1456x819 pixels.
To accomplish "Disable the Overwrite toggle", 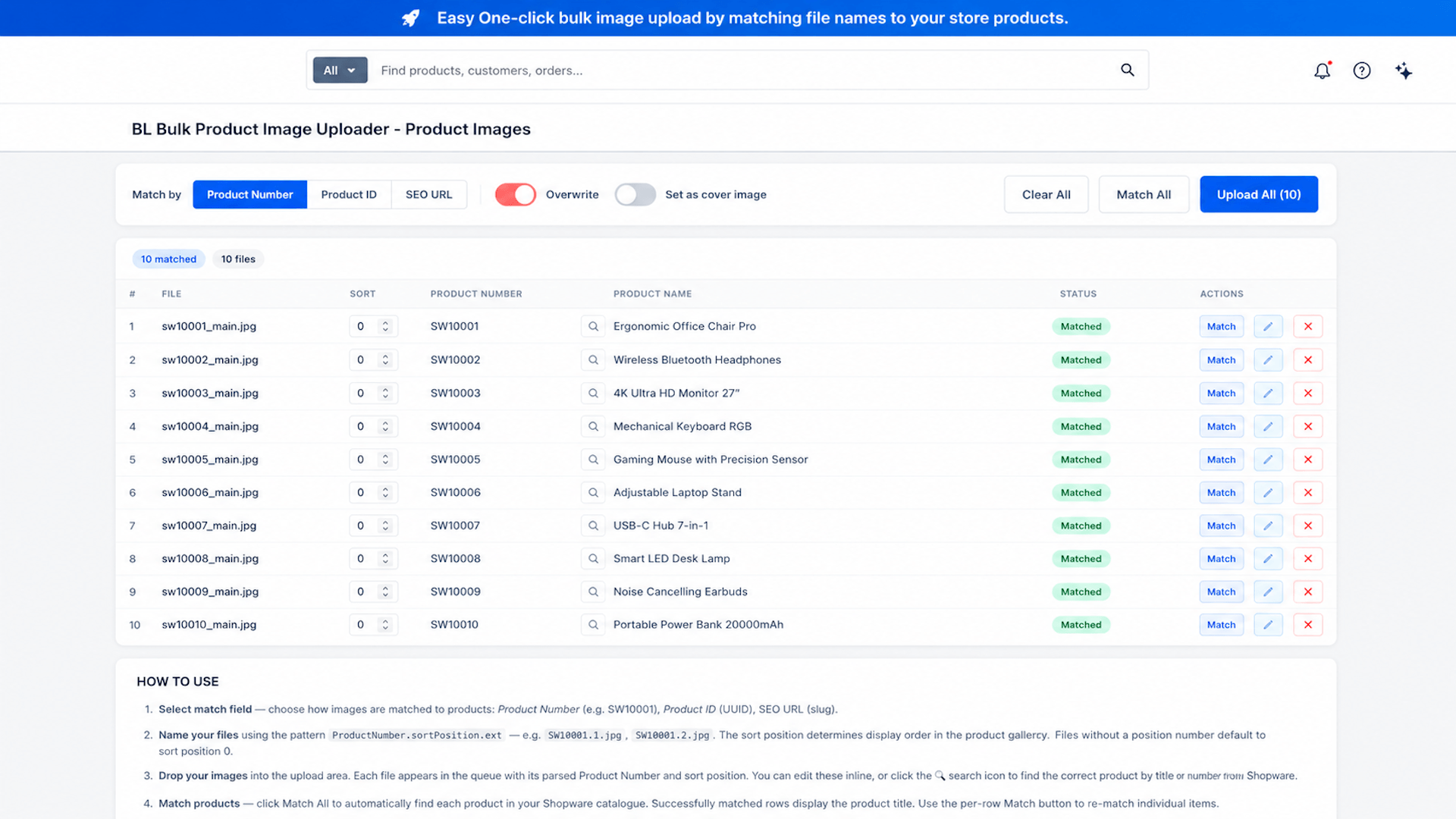I will (516, 195).
